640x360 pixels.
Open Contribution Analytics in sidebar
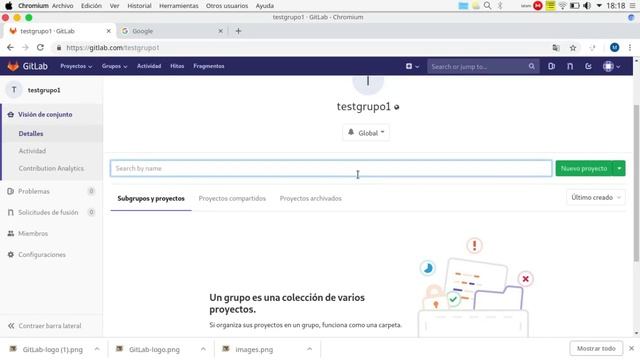[x=51, y=168]
